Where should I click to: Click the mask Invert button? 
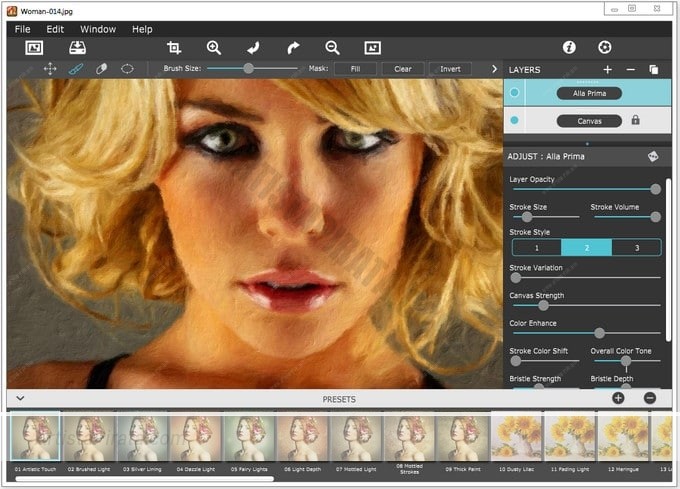(x=450, y=68)
